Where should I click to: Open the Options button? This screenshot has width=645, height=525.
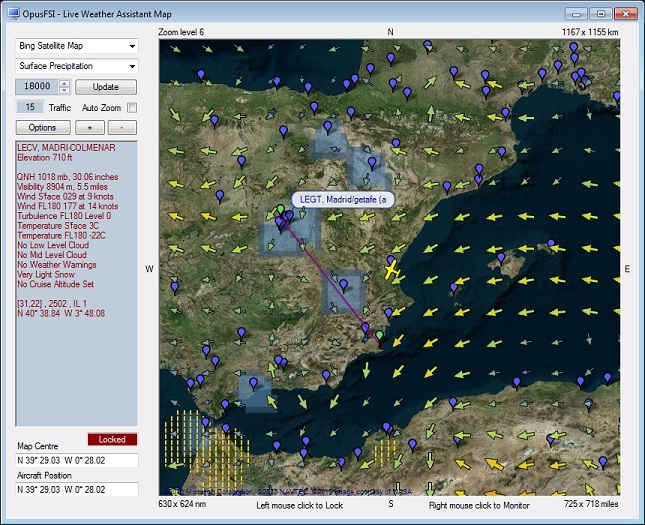point(43,128)
